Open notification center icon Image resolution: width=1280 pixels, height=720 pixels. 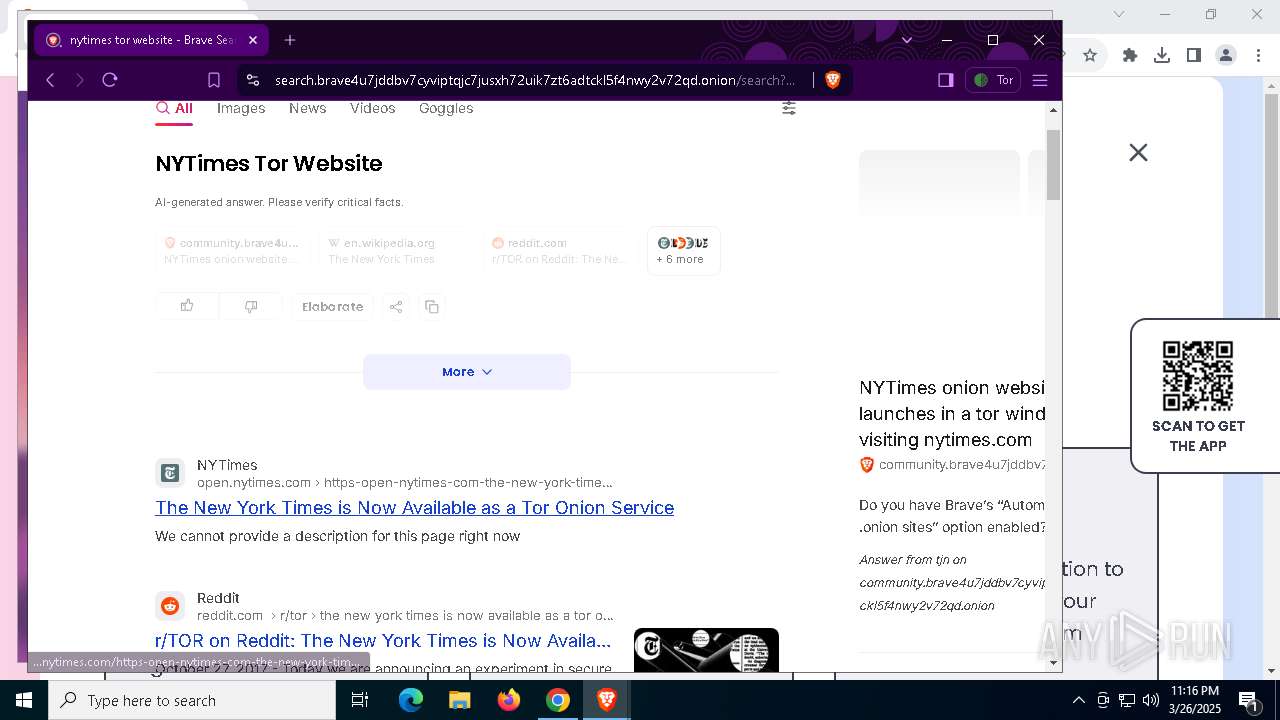(1249, 700)
